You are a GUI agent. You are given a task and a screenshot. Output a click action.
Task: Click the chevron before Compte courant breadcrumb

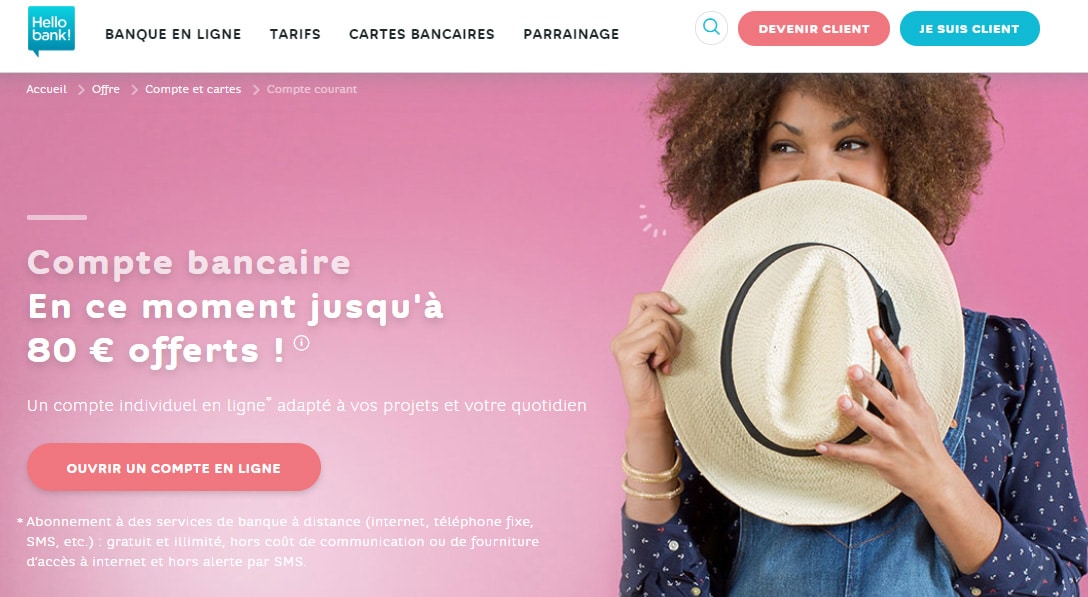coord(255,90)
